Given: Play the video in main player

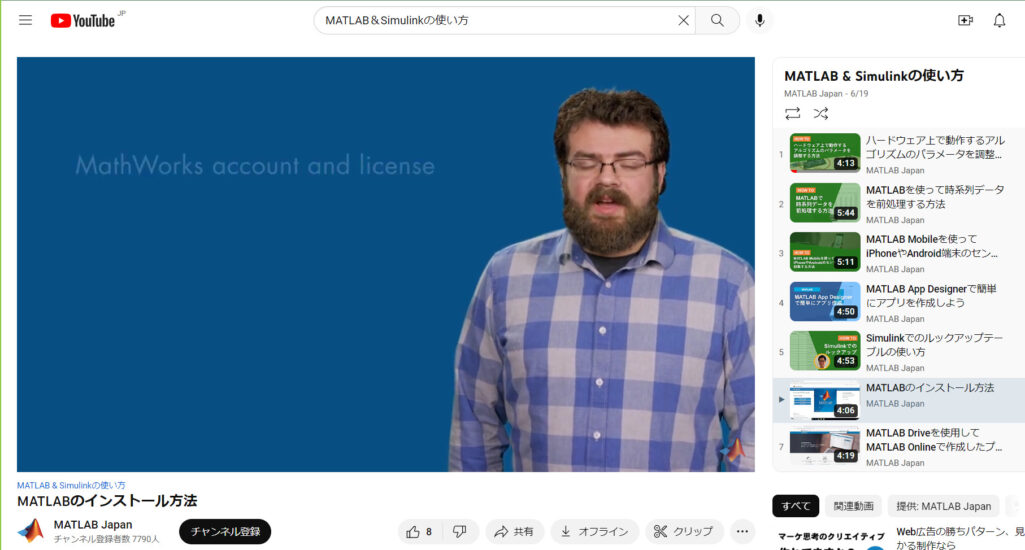Looking at the screenshot, I should click(x=386, y=264).
